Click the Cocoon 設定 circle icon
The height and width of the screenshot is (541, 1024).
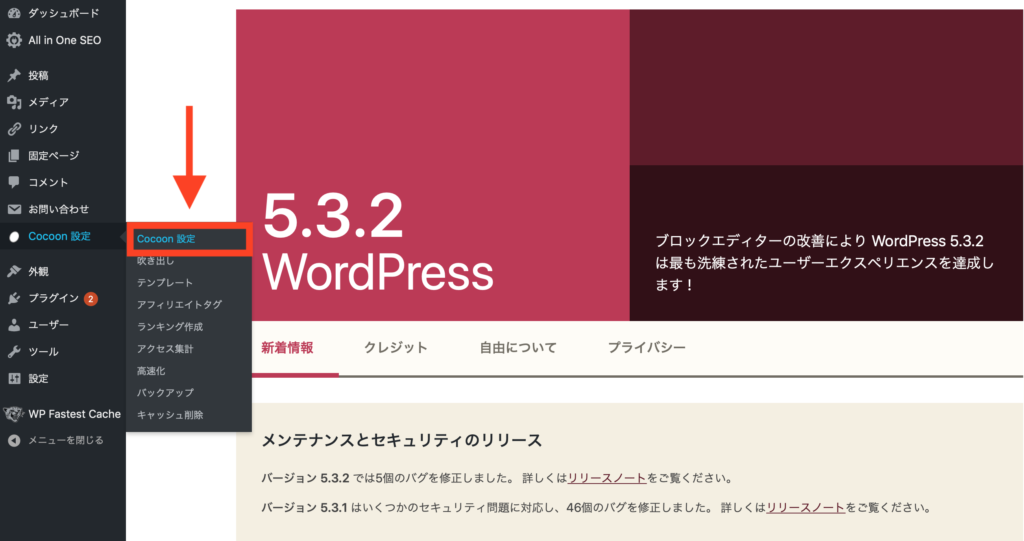pyautogui.click(x=14, y=237)
